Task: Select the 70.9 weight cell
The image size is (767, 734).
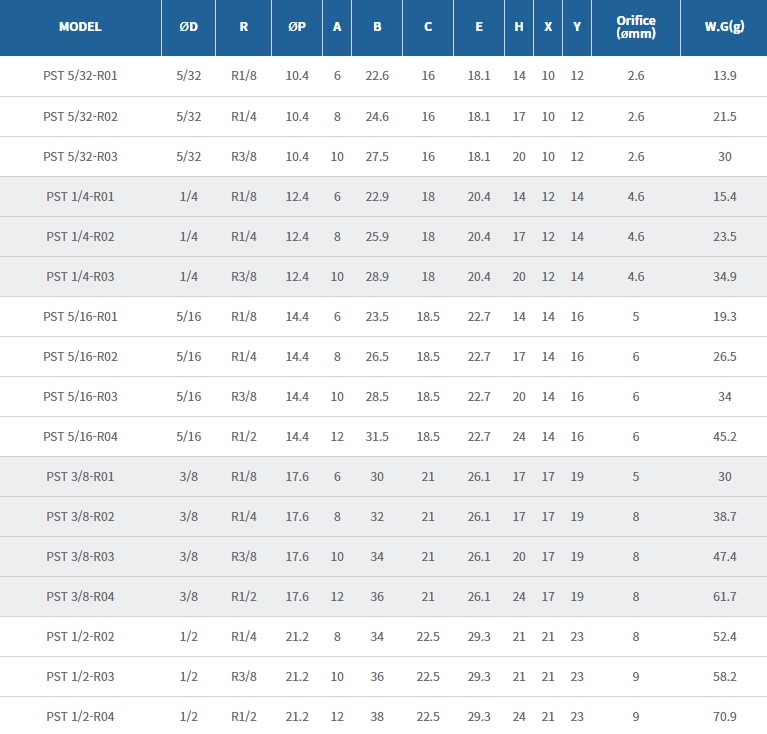Action: tap(724, 716)
